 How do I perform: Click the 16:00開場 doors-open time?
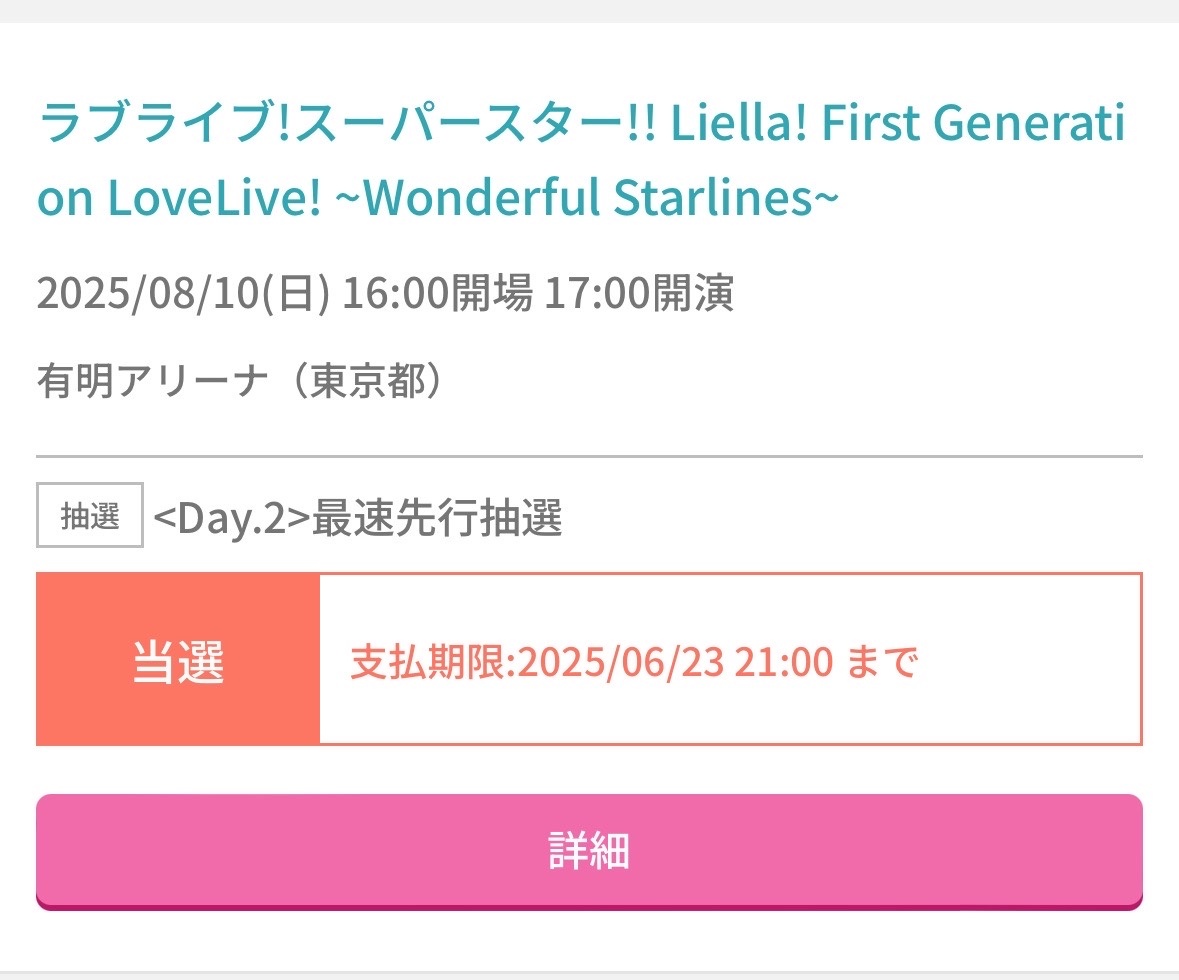[x=438, y=293]
